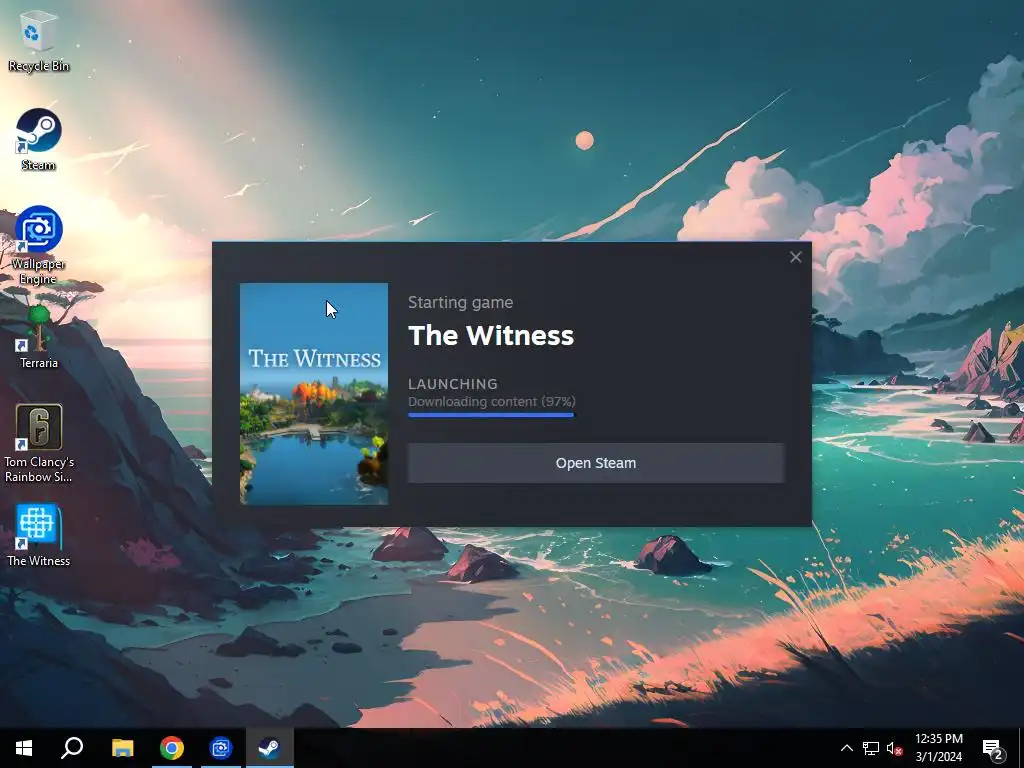Select the Terraria desktop shortcut
This screenshot has height=768, width=1024.
pyautogui.click(x=39, y=338)
